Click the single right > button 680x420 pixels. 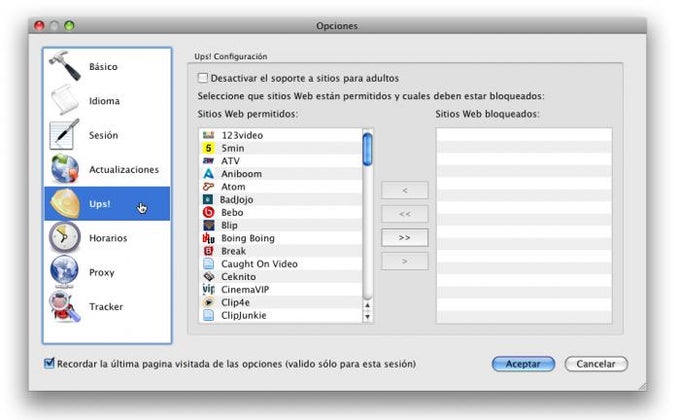click(x=405, y=261)
